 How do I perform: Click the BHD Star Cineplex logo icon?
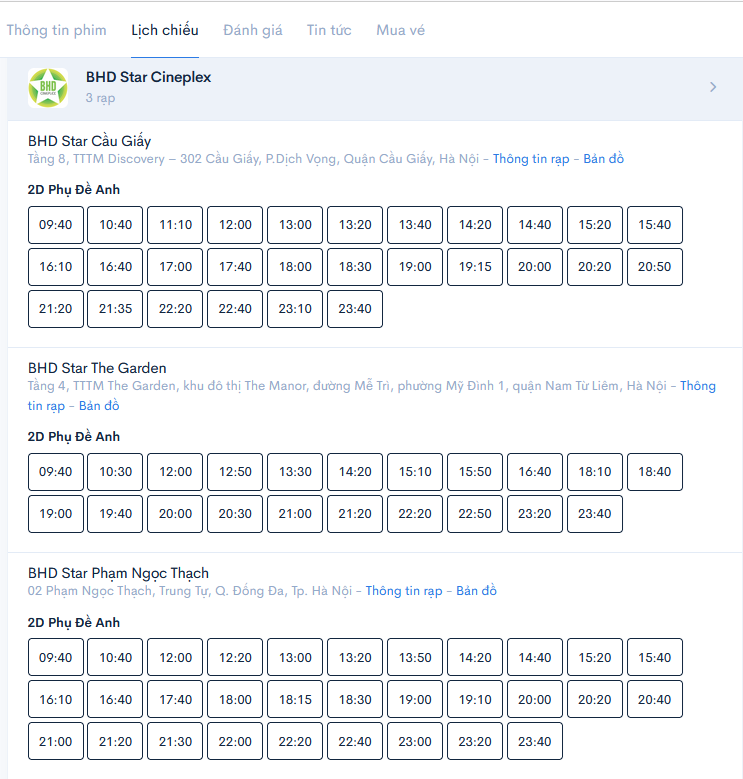(x=48, y=88)
